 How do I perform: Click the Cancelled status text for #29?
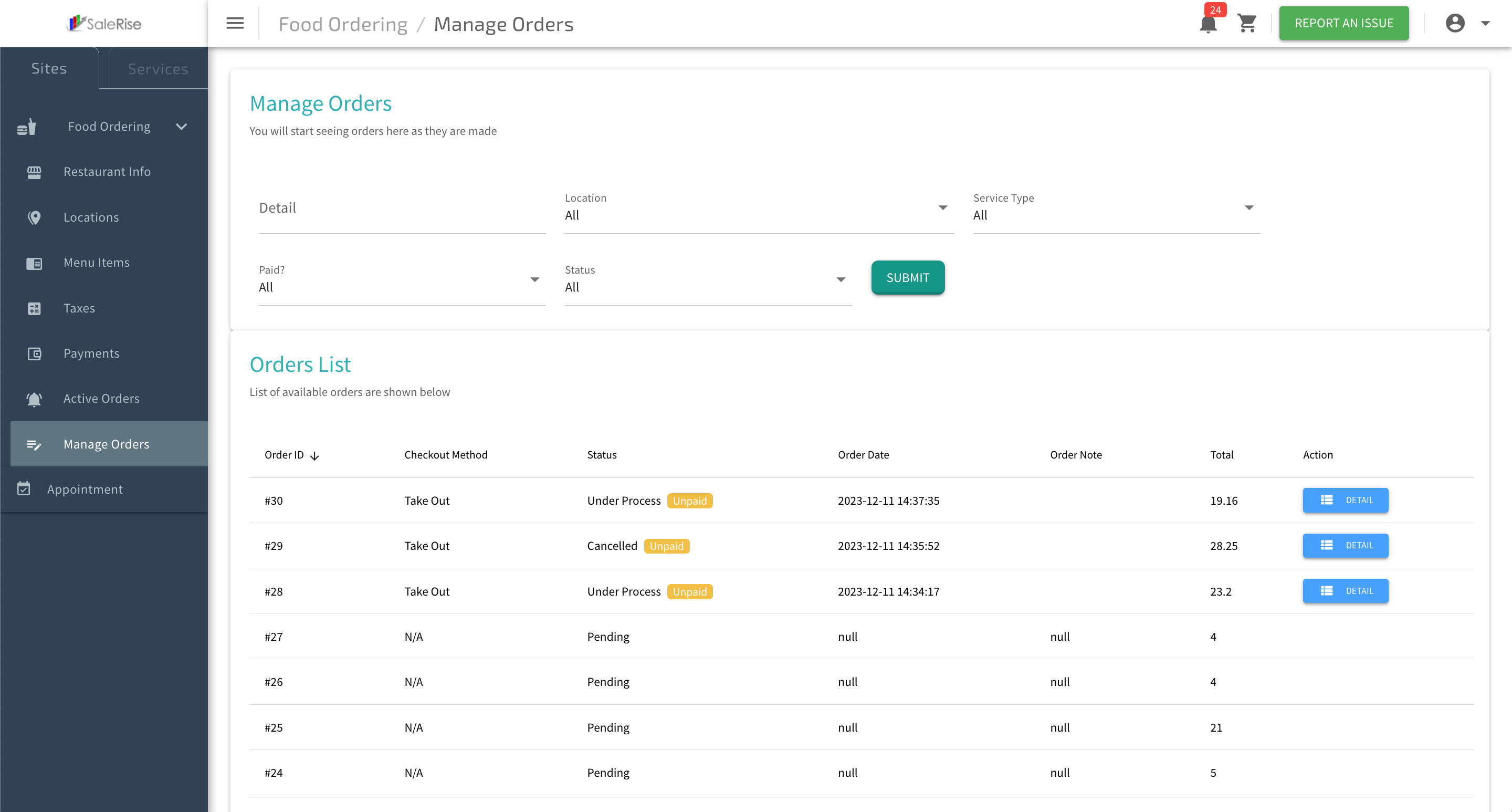click(x=612, y=546)
